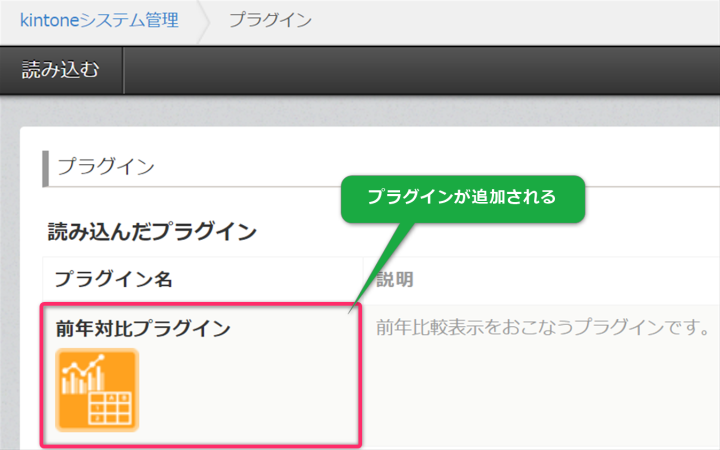Click the grid table symbol inside plugin icon
Screen dimensions: 720x450
112,407
